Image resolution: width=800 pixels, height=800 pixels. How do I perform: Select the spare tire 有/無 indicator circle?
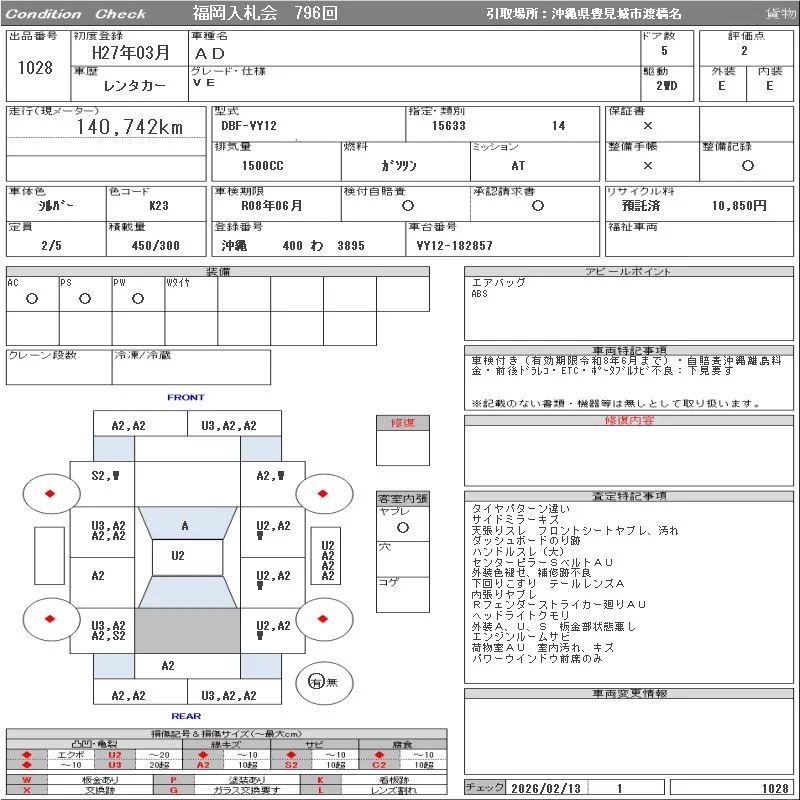point(317,681)
